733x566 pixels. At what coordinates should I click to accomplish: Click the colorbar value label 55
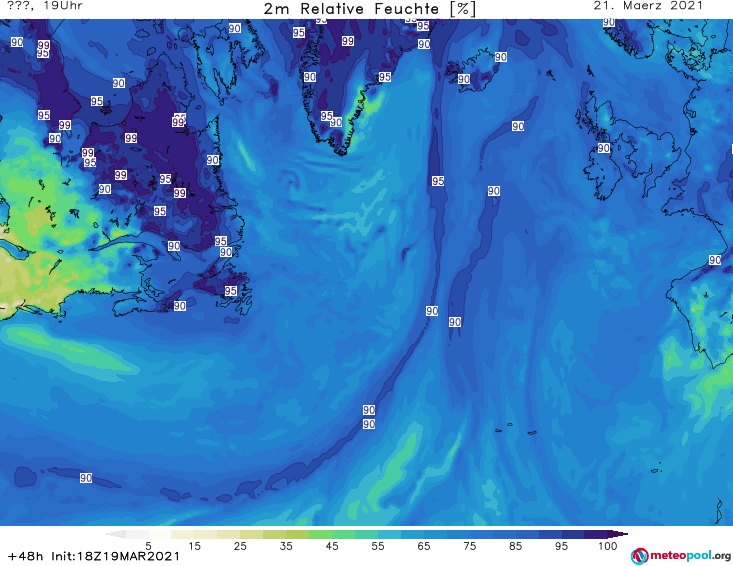[x=377, y=546]
